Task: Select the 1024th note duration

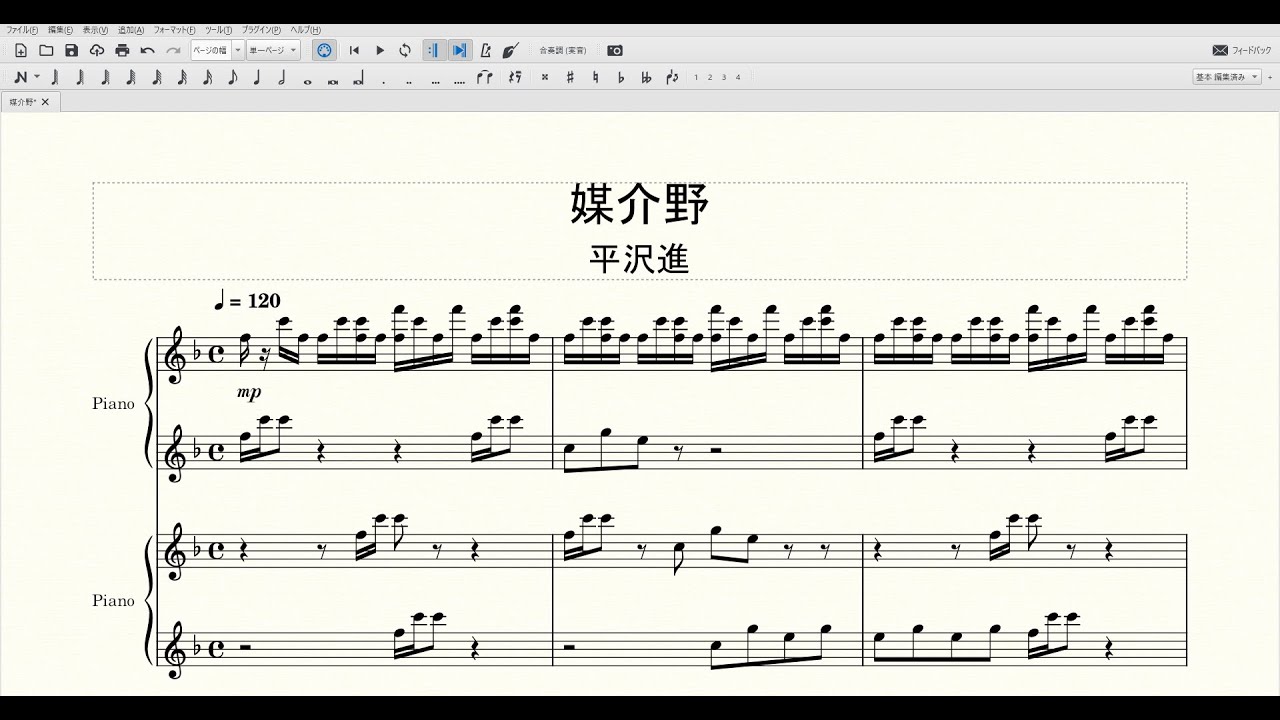Action: 55,77
